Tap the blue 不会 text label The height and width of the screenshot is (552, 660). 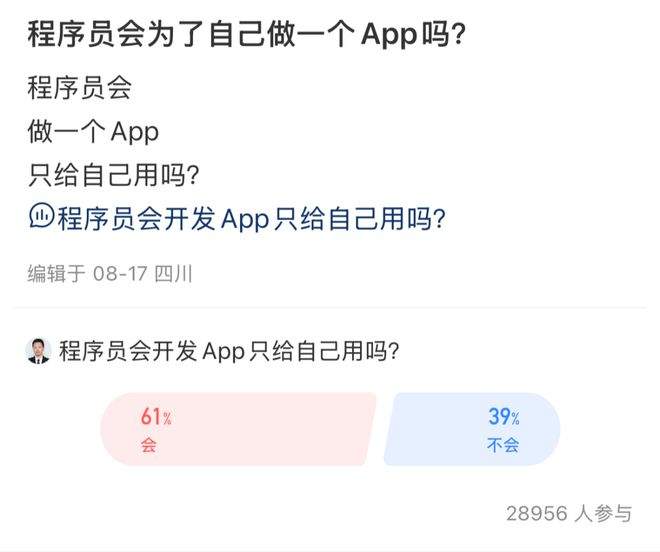[x=503, y=445]
